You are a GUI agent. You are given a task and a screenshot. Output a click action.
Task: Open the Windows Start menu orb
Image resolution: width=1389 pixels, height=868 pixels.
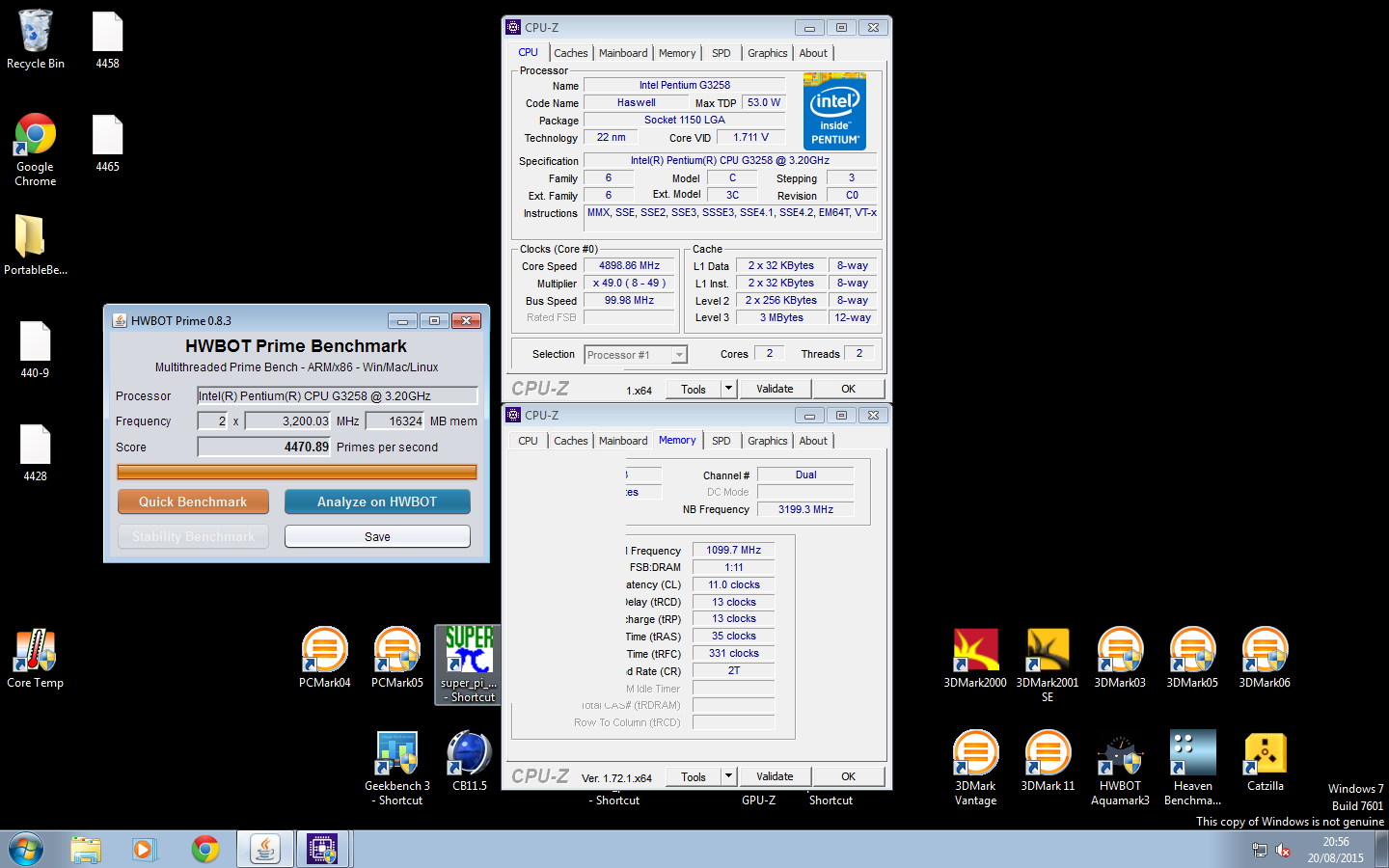coord(26,850)
